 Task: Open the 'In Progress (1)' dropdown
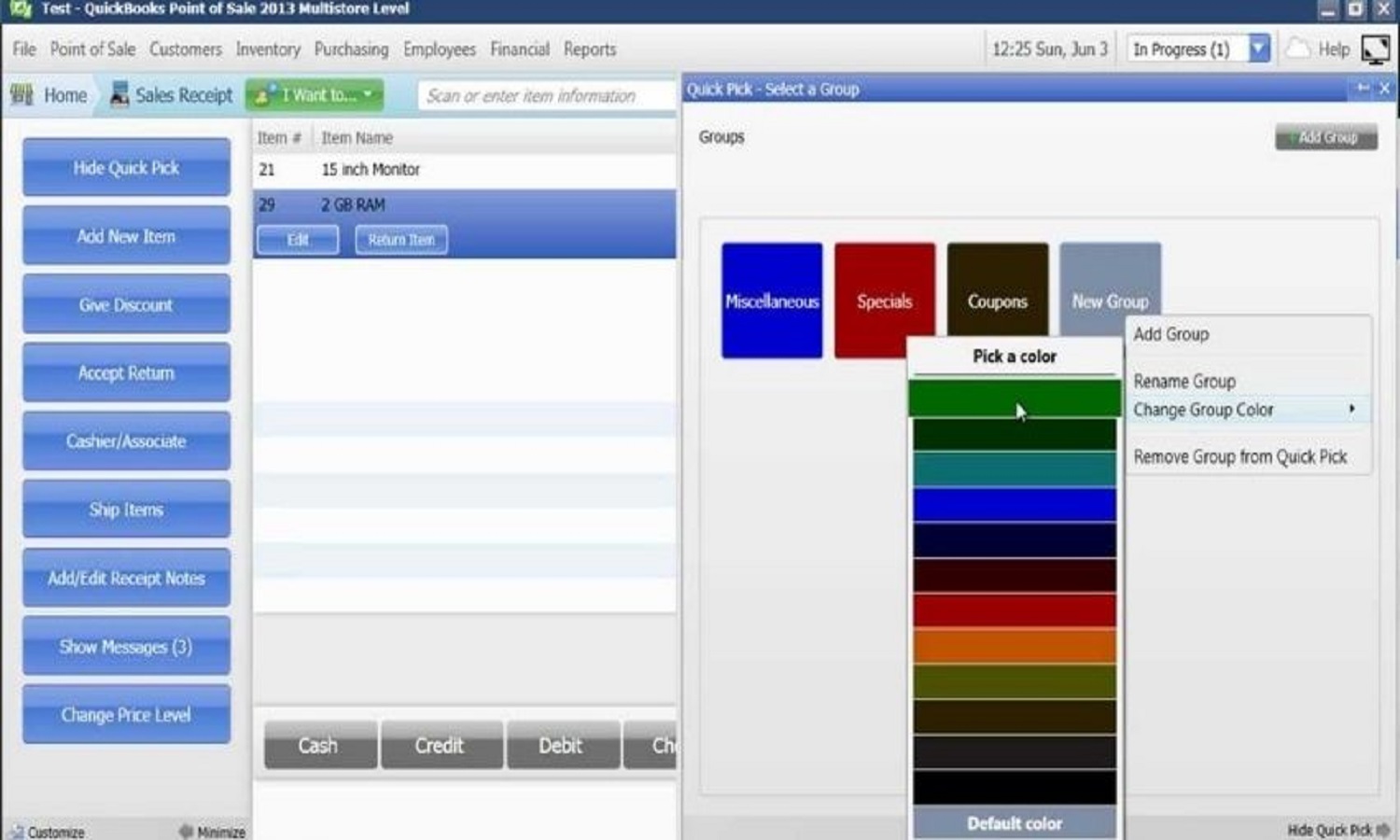(1254, 49)
